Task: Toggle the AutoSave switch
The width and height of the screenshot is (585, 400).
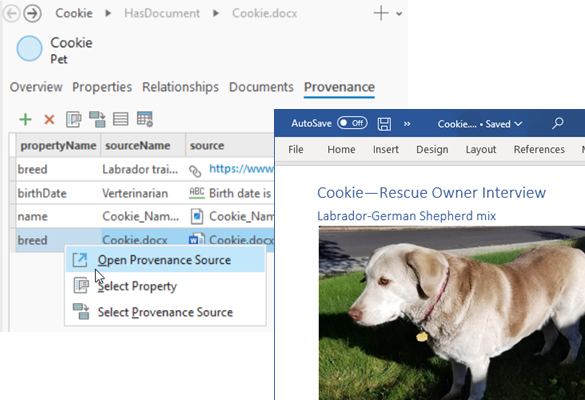Action: (352, 123)
